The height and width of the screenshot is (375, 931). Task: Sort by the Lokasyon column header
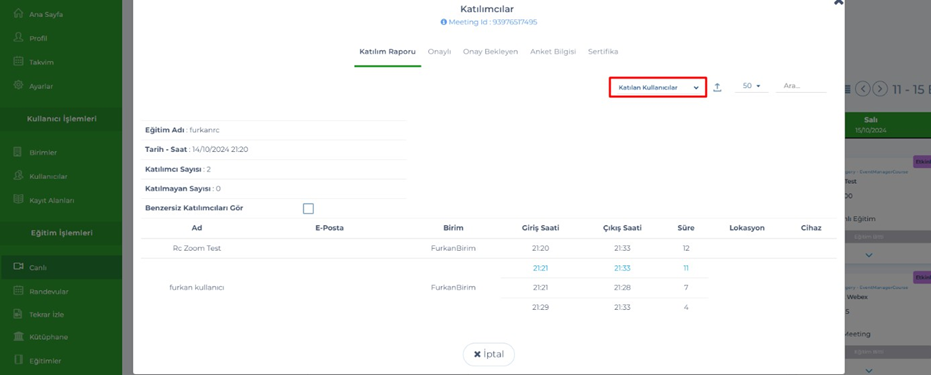pyautogui.click(x=747, y=228)
